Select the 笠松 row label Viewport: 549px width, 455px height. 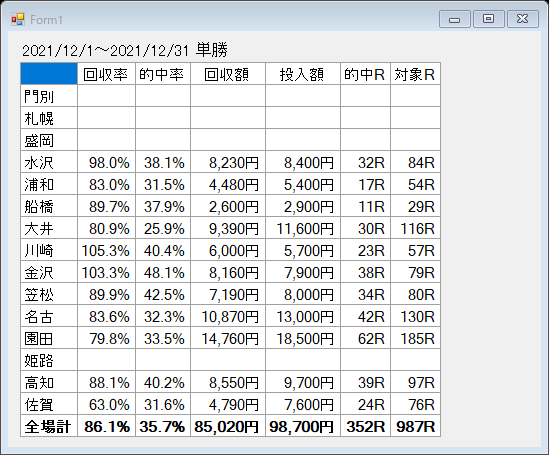49,294
